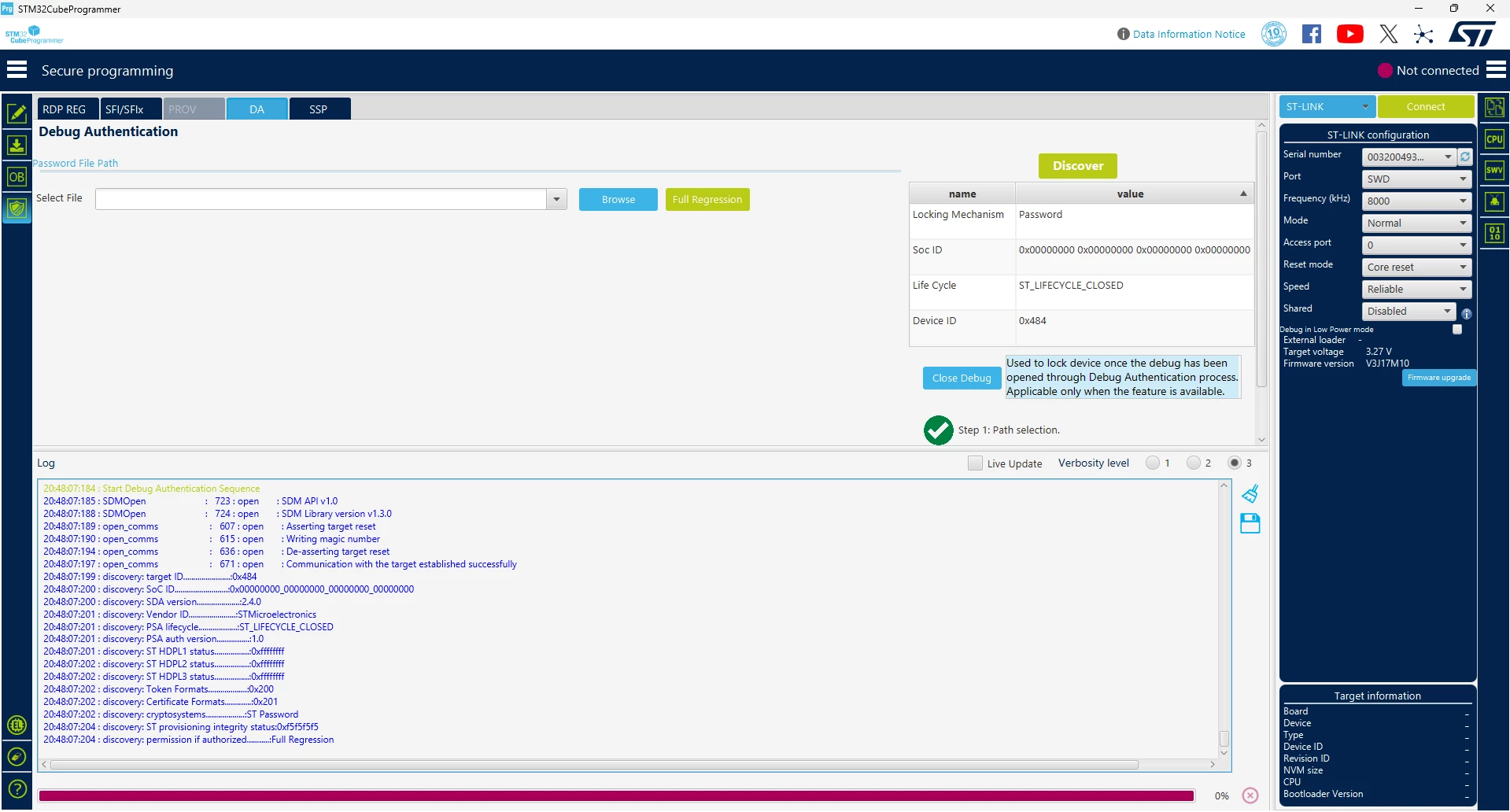Open the ST community network icon

click(x=1423, y=34)
